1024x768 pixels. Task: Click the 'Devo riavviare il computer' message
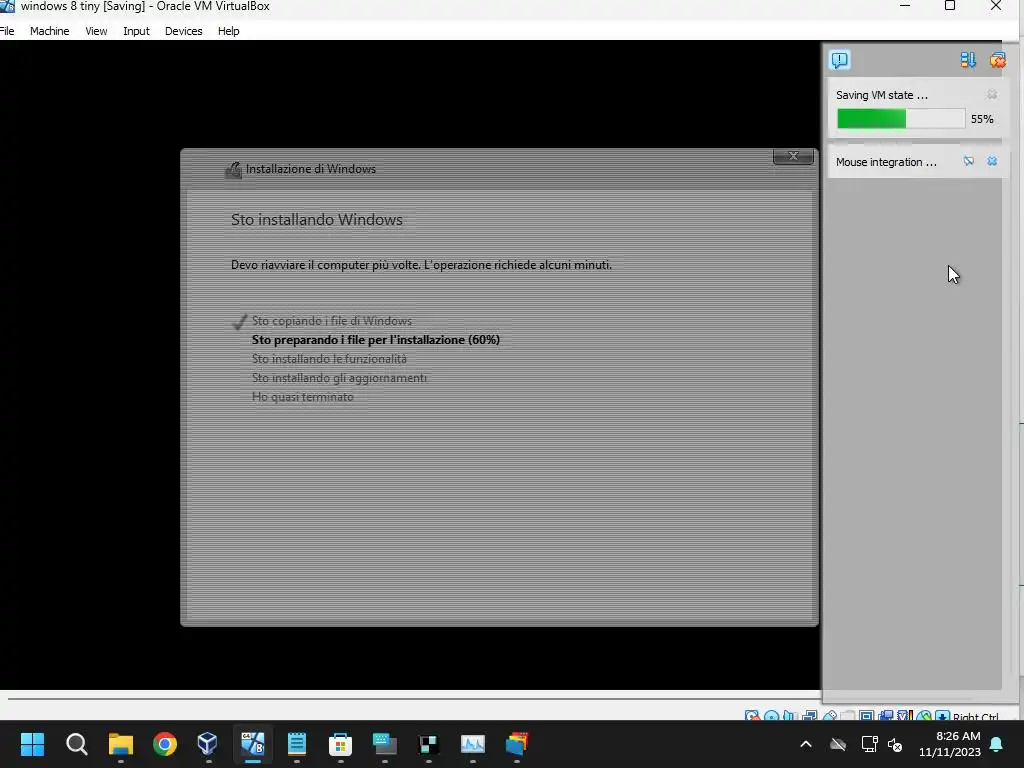421,264
